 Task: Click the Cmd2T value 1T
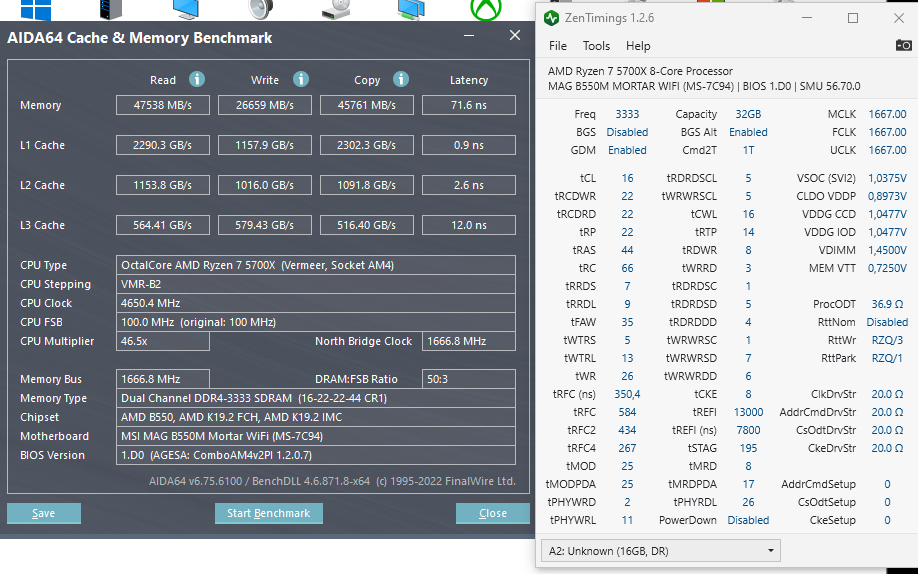pyautogui.click(x=748, y=151)
